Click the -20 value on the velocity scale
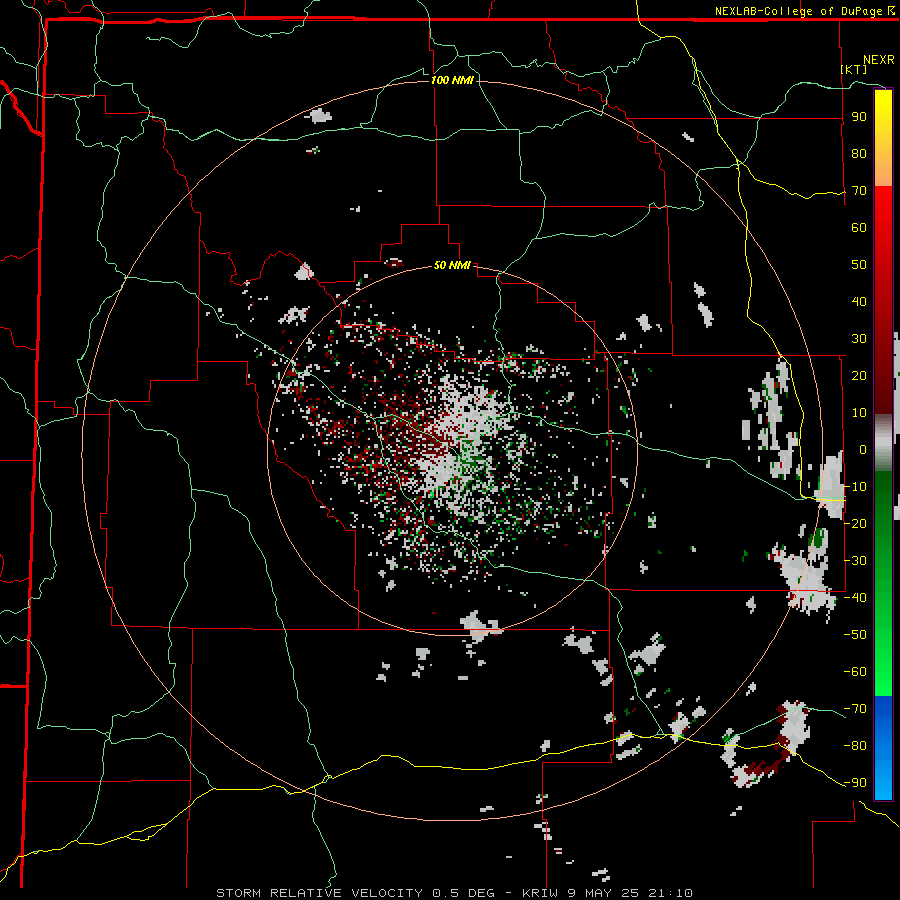The height and width of the screenshot is (900, 900). pyautogui.click(x=855, y=523)
